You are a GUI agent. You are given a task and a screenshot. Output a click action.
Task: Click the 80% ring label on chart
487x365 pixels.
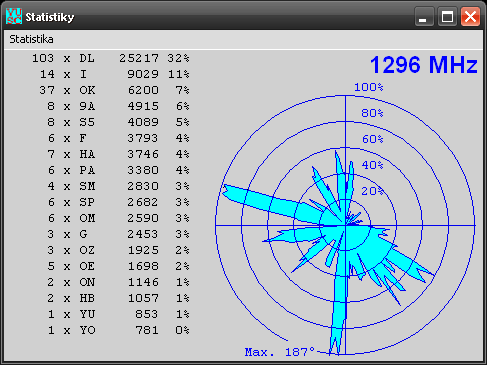pyautogui.click(x=372, y=113)
